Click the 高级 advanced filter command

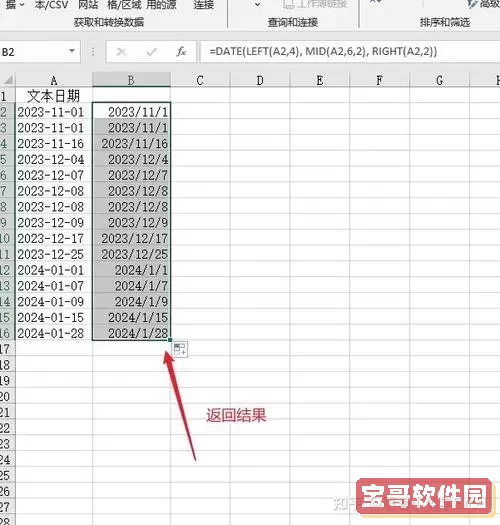pyautogui.click(x=484, y=4)
